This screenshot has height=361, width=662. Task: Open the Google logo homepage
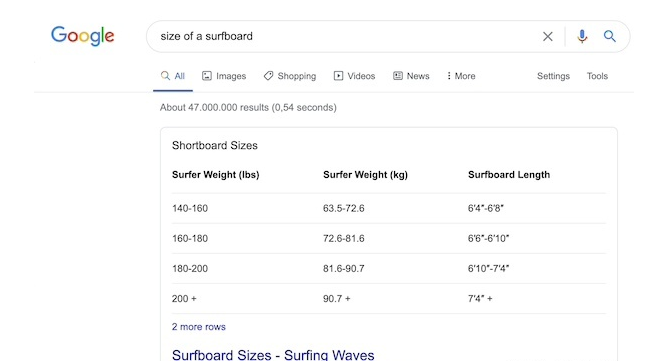click(x=83, y=36)
